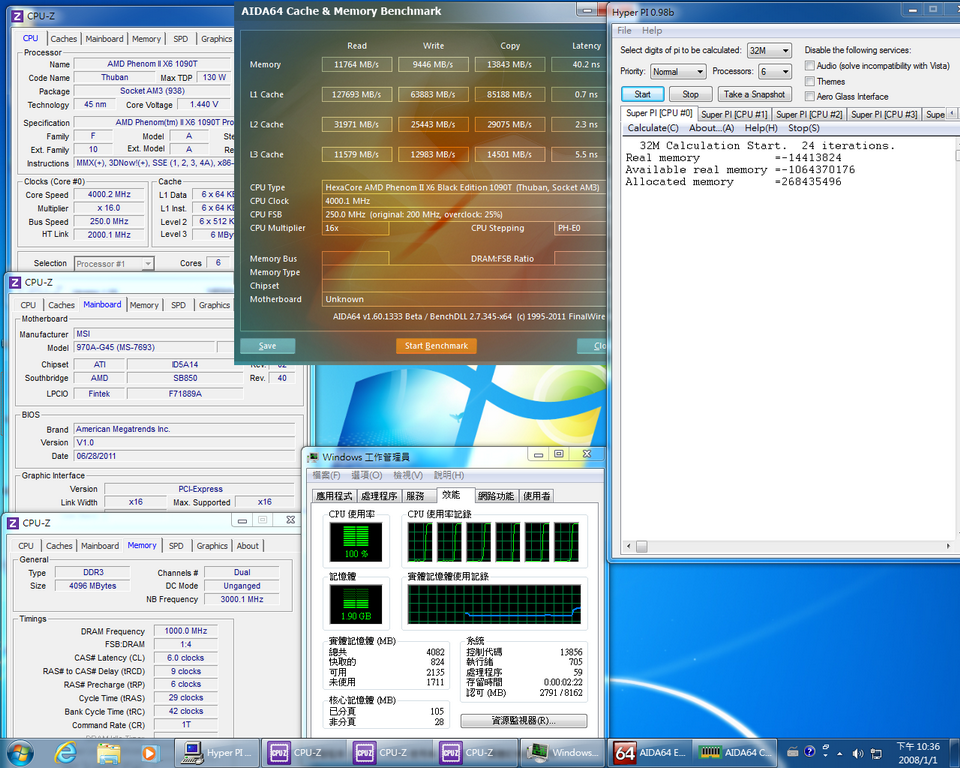Select Super PI [CPU #3] tab
This screenshot has height=768, width=960.
(884, 114)
